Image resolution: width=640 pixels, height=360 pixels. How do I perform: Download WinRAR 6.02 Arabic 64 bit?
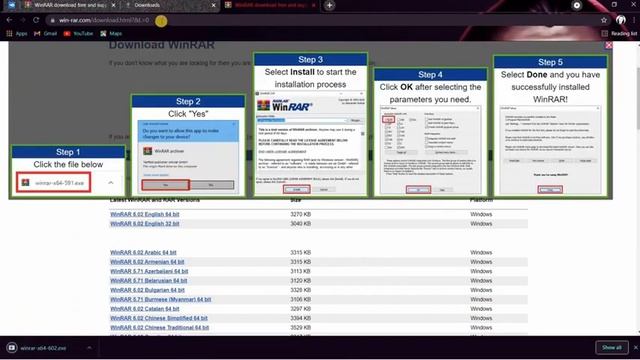click(143, 253)
